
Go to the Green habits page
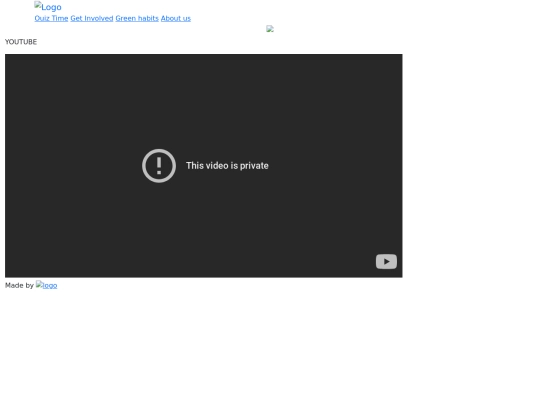137,18
